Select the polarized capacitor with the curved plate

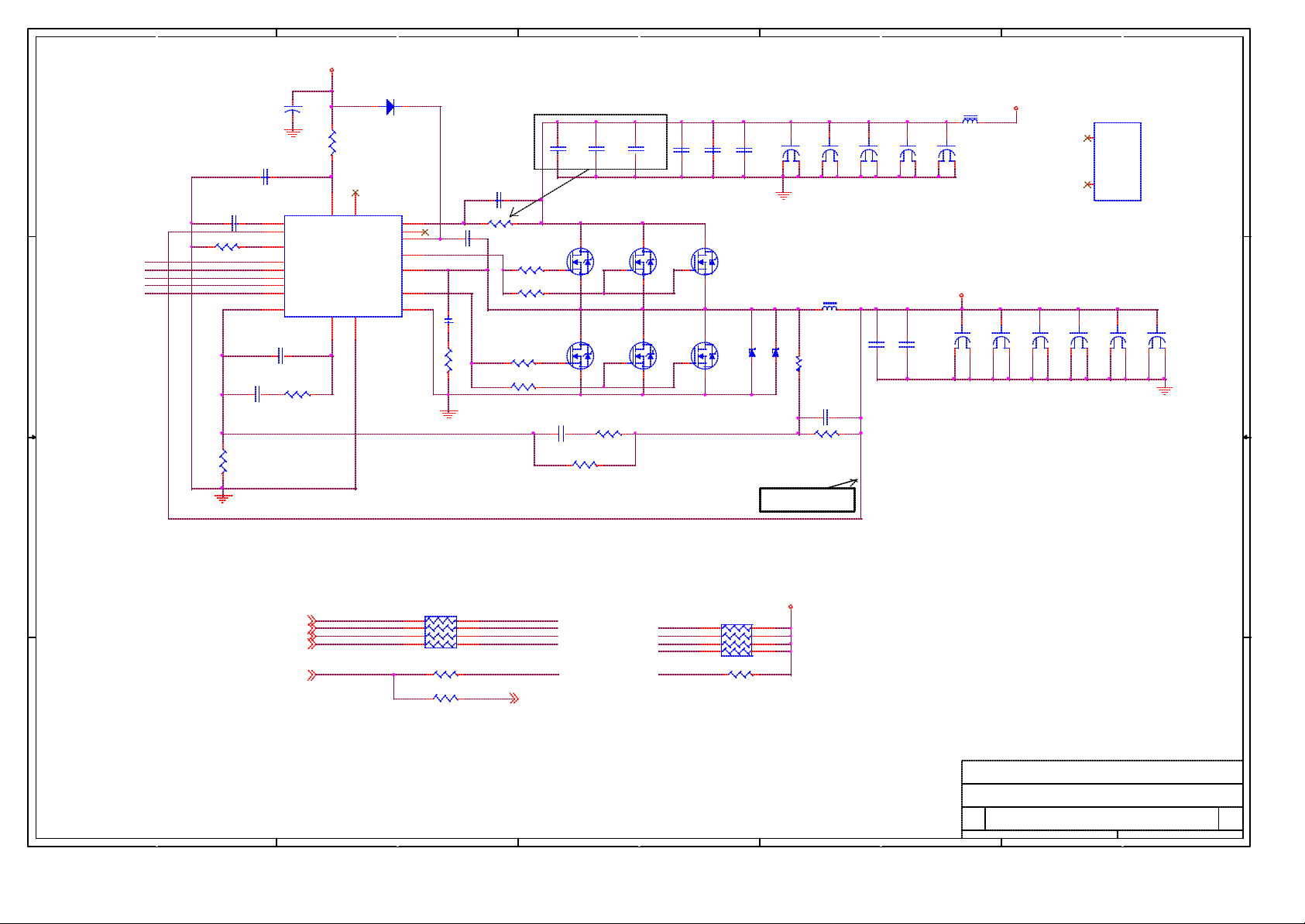[293, 111]
